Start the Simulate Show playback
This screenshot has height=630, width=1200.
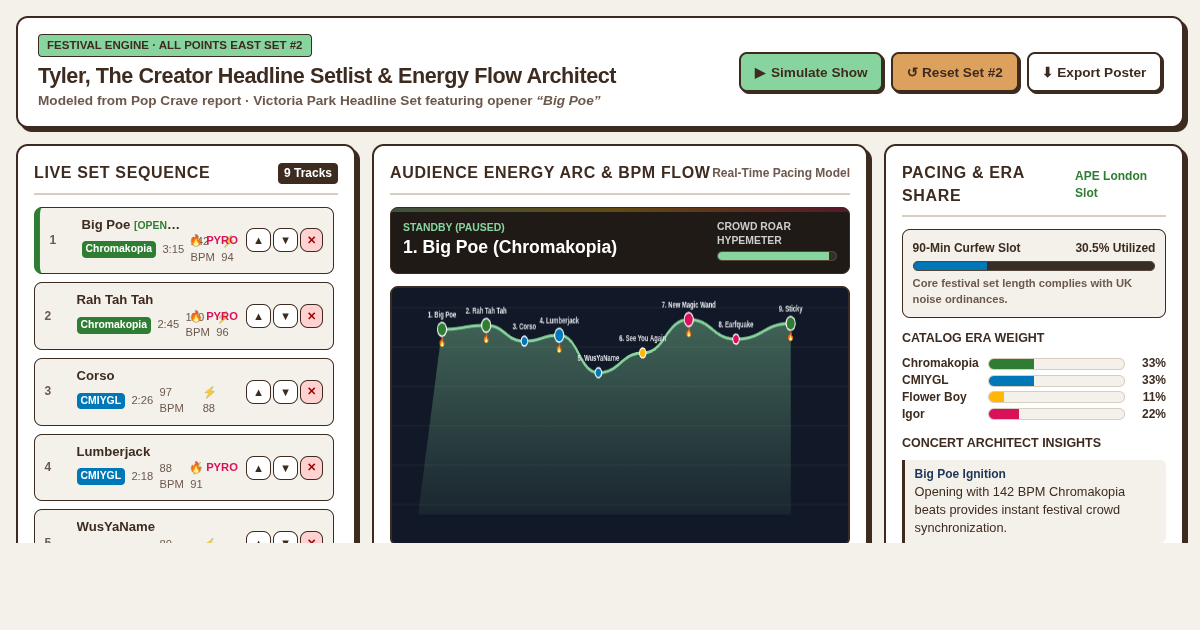pyautogui.click(x=811, y=72)
